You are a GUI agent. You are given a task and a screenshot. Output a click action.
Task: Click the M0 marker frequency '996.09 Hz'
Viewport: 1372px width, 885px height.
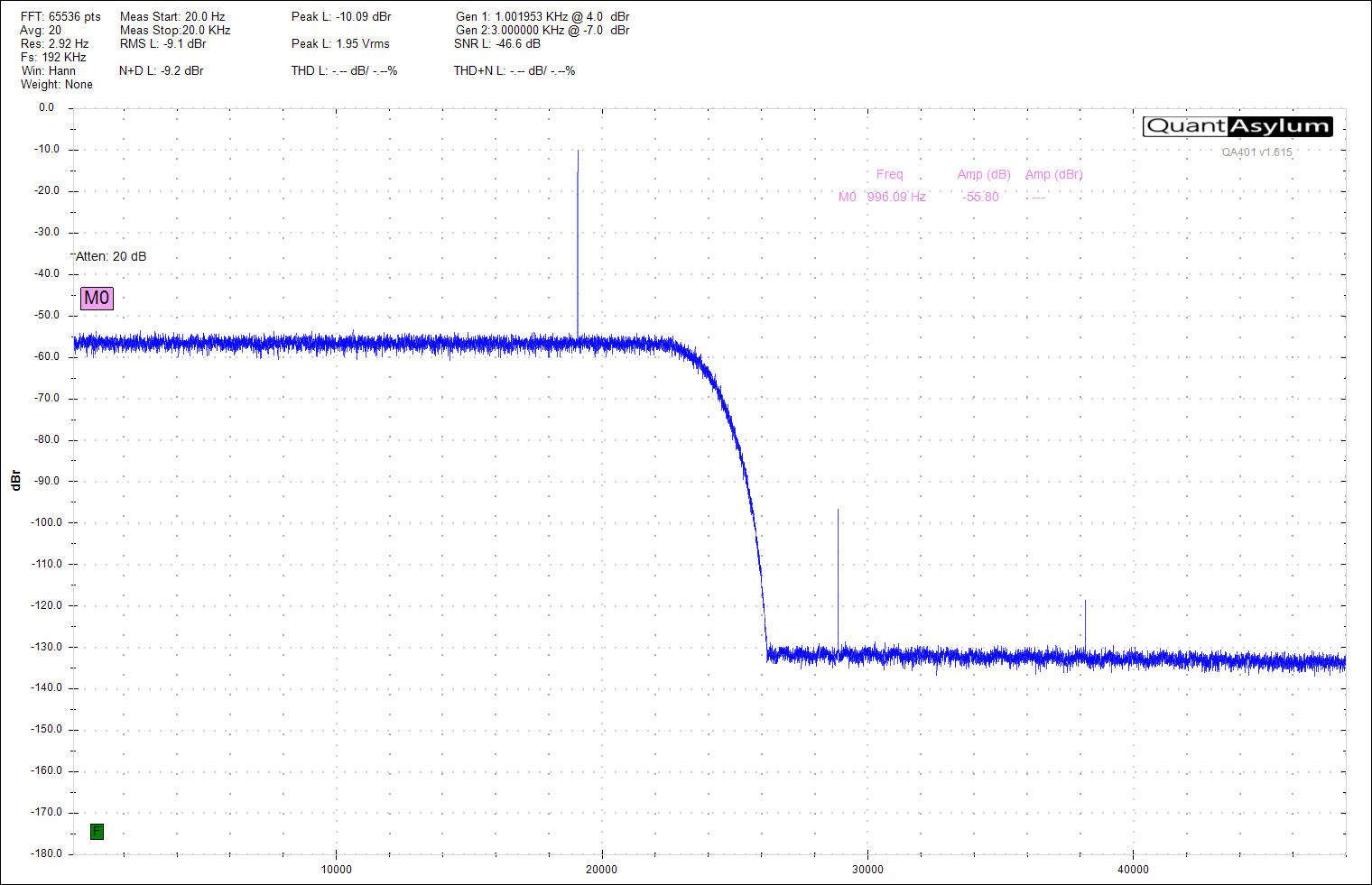[x=896, y=198]
